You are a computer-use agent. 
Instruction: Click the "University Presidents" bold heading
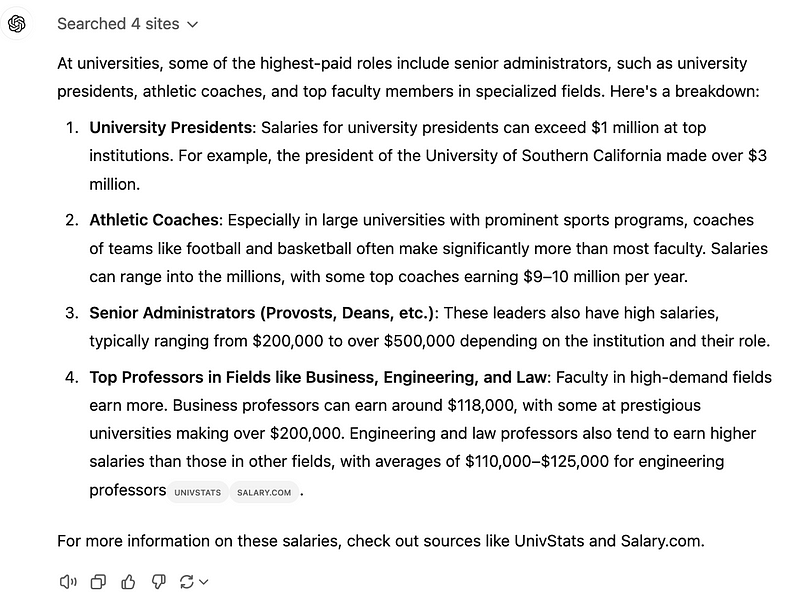pos(170,128)
